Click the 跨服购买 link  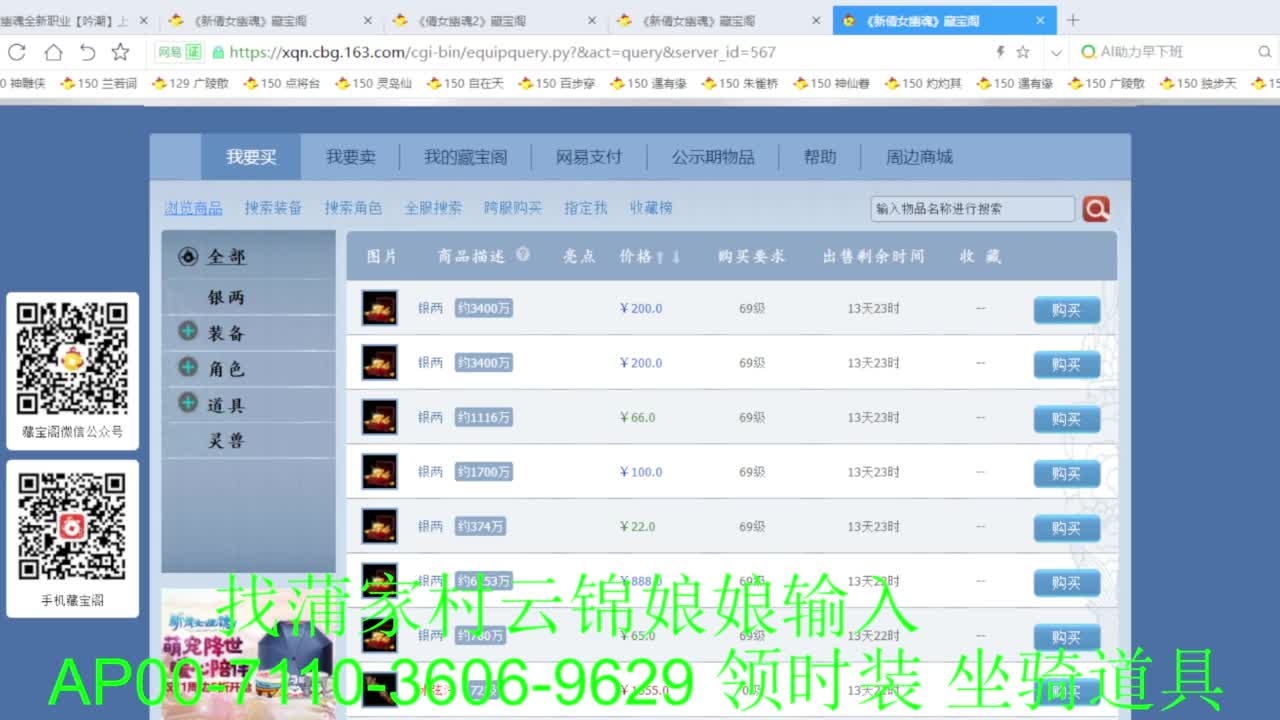(x=513, y=208)
